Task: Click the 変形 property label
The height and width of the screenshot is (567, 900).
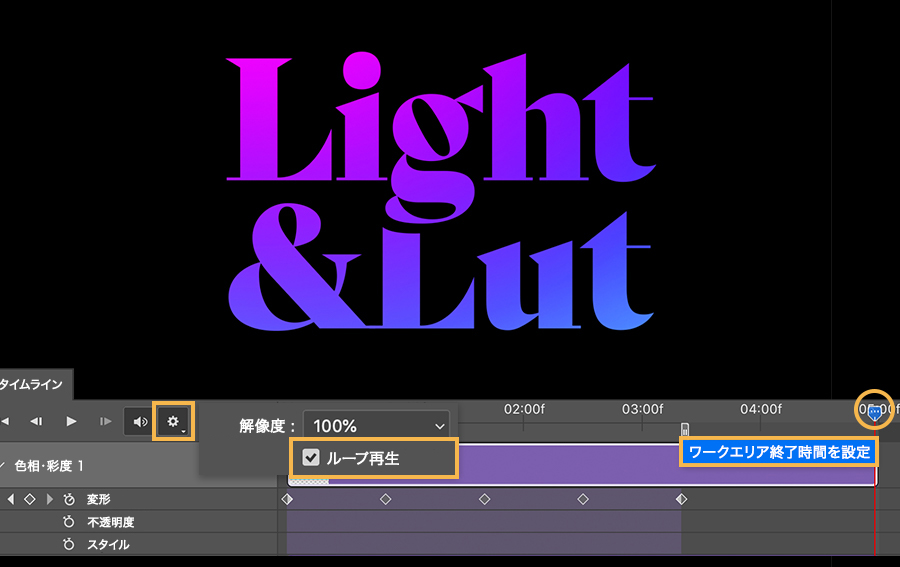Action: 99,499
